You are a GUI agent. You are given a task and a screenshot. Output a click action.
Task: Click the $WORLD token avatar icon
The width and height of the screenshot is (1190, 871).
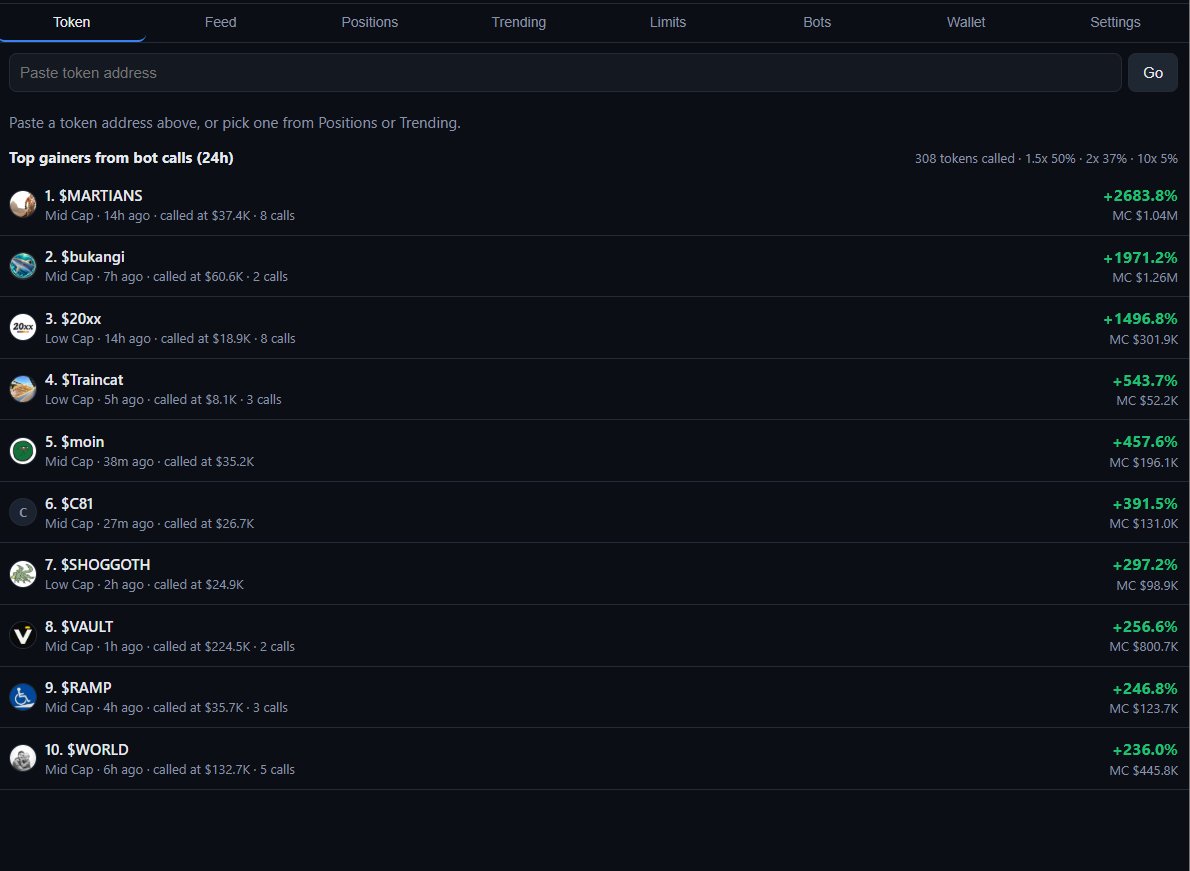(23, 759)
